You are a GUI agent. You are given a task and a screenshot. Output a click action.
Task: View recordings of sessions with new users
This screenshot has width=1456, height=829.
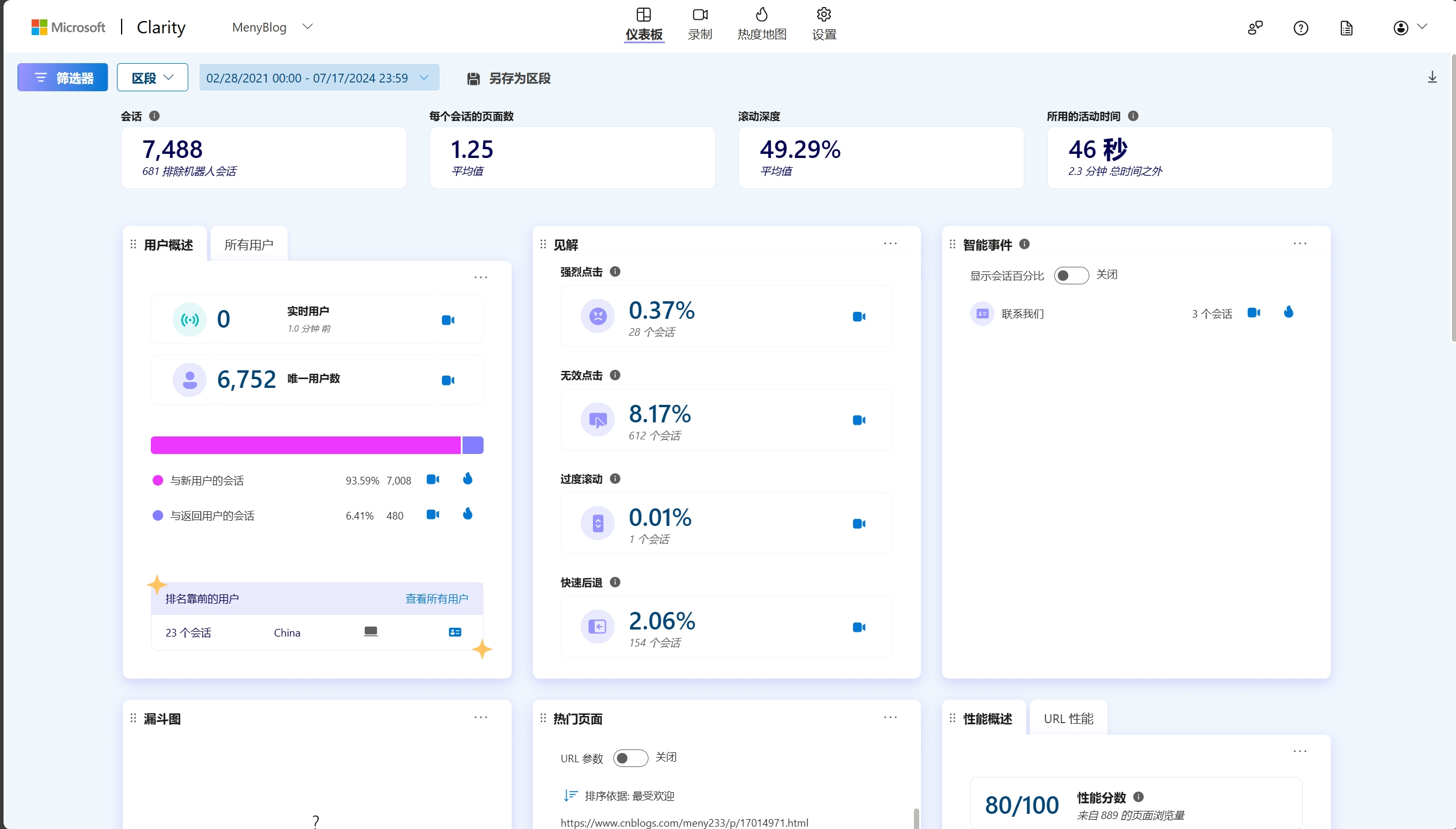433,480
